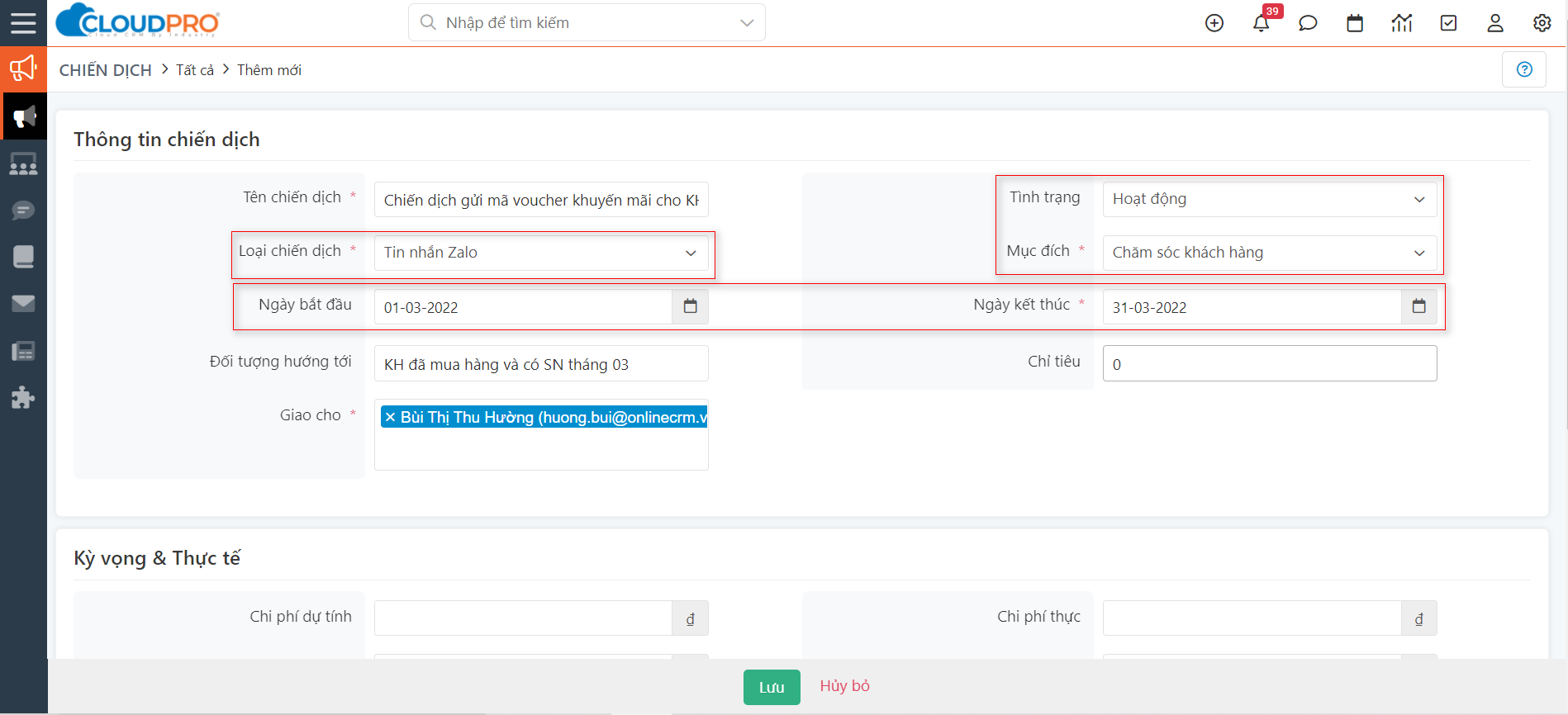Viewport: 1568px width, 715px height.
Task: Click the Hủy bỏ cancel link
Action: (844, 686)
